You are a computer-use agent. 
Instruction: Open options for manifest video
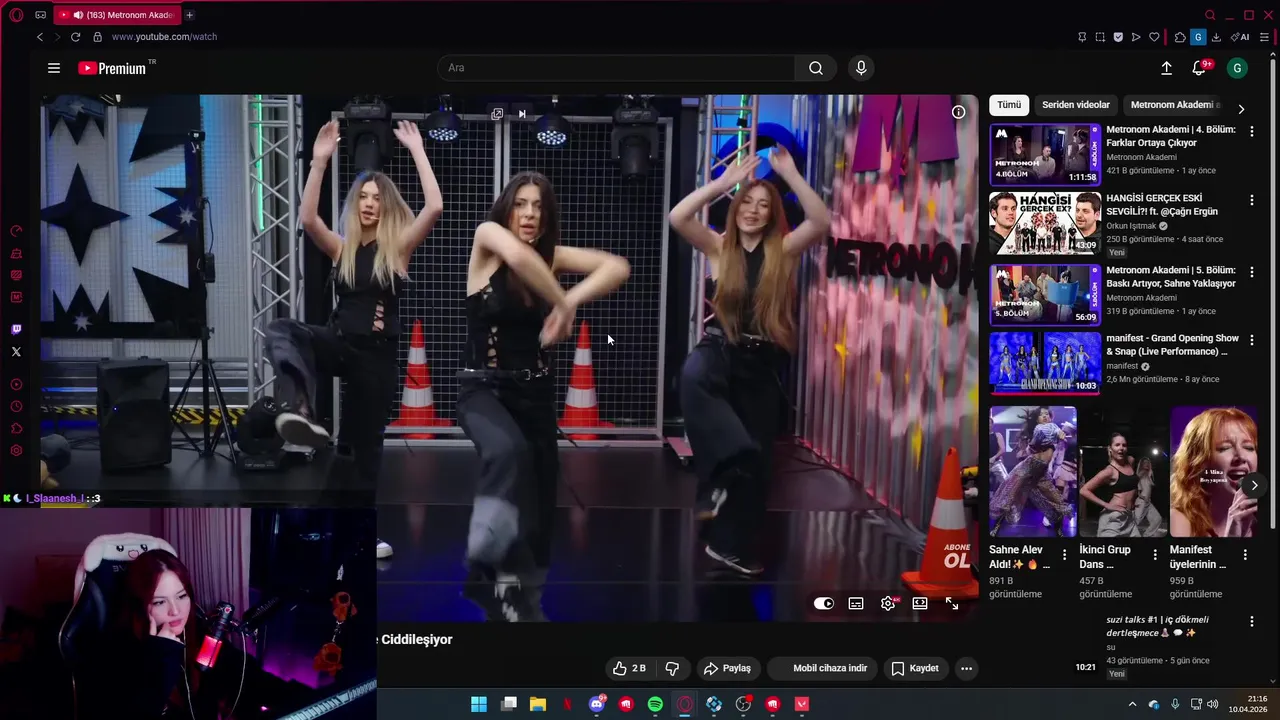[1251, 340]
